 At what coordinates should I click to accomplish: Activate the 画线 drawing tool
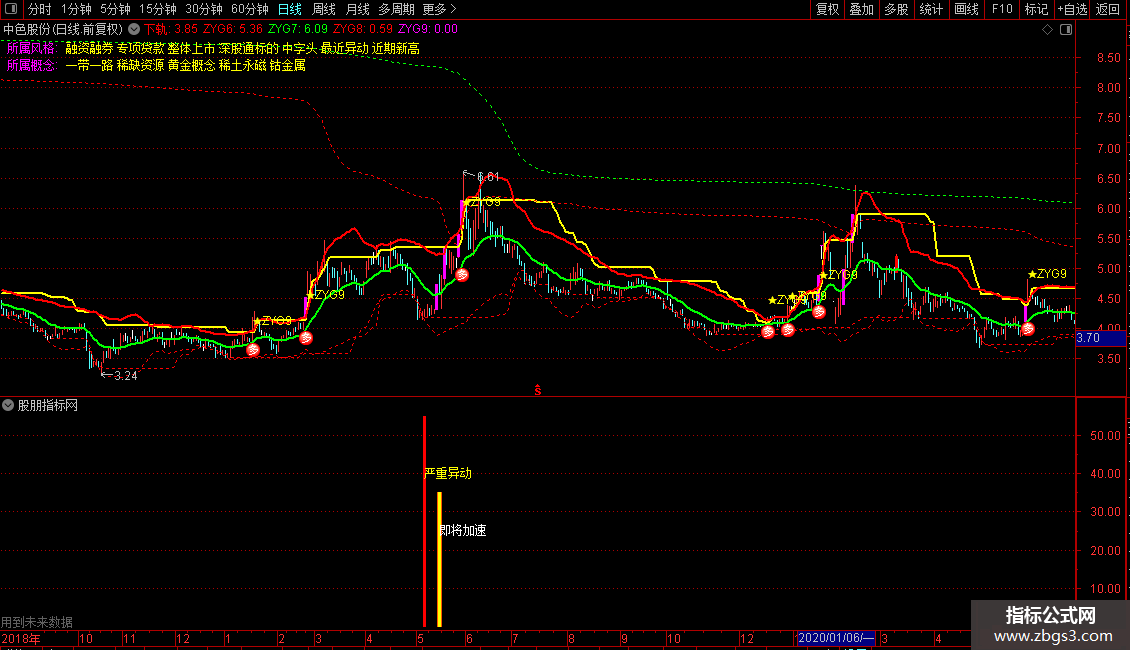pos(966,9)
